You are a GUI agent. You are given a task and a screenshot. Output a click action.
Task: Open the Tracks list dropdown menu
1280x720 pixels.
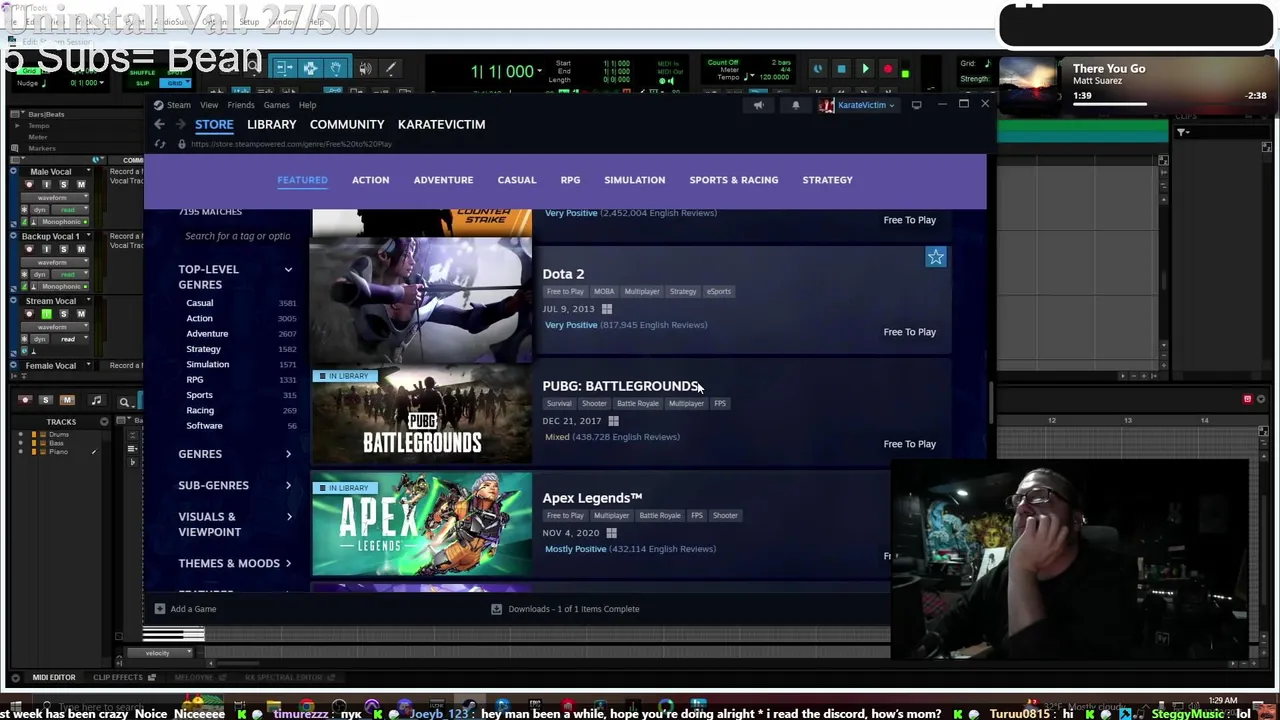104,422
